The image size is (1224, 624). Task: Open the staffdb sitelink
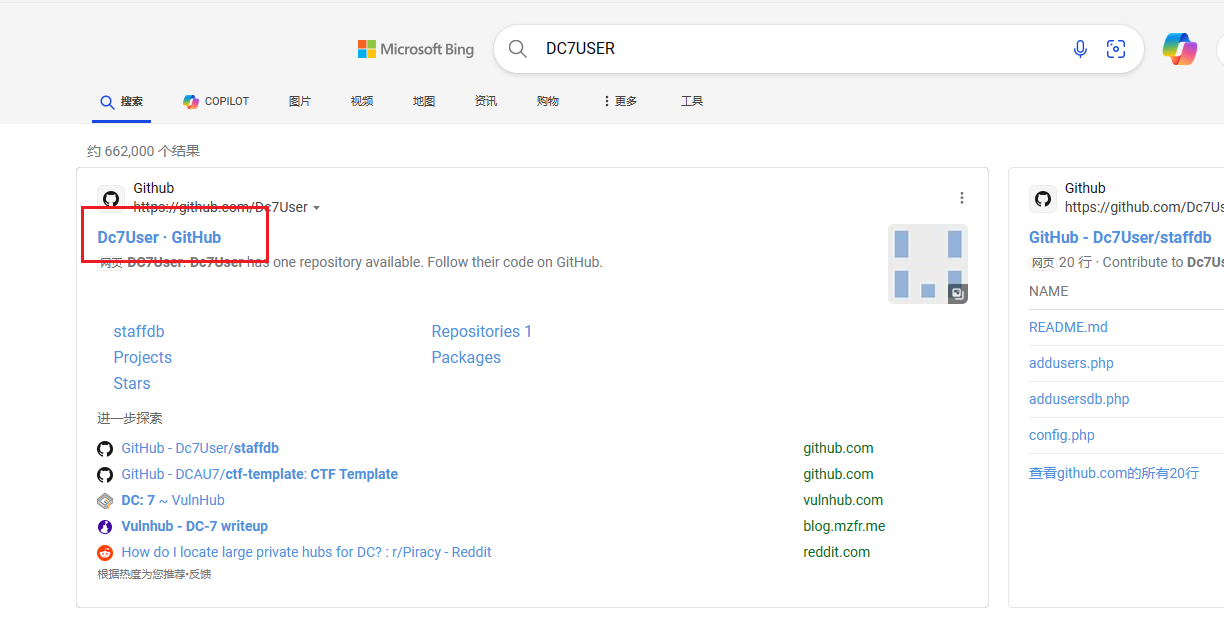coord(139,331)
